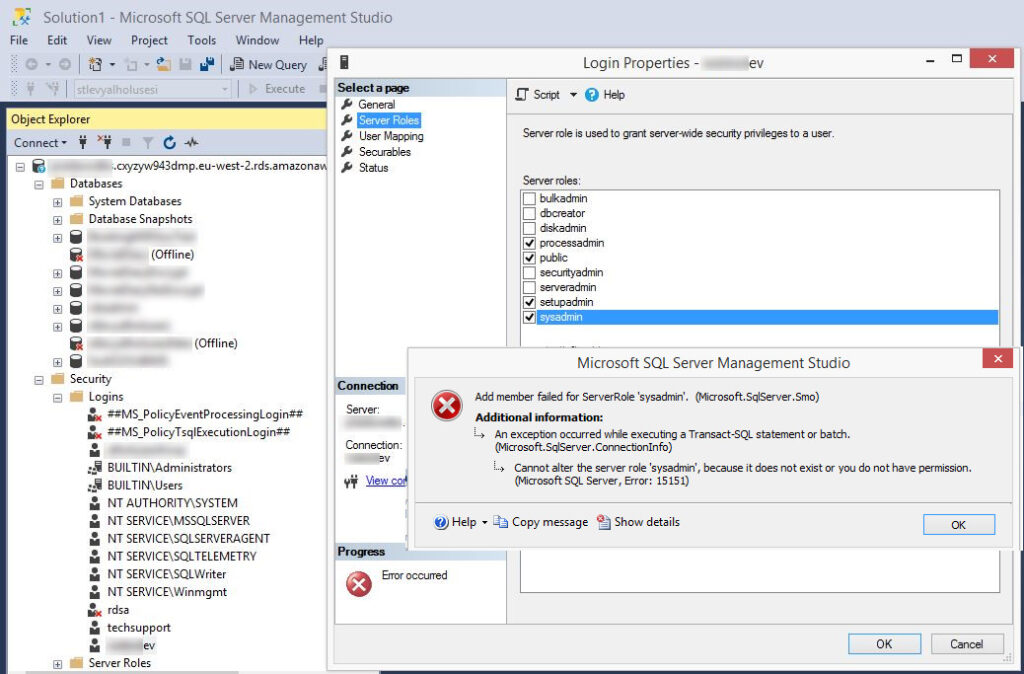Image resolution: width=1024 pixels, height=674 pixels.
Task: Open General page in Login Properties
Action: tap(376, 104)
